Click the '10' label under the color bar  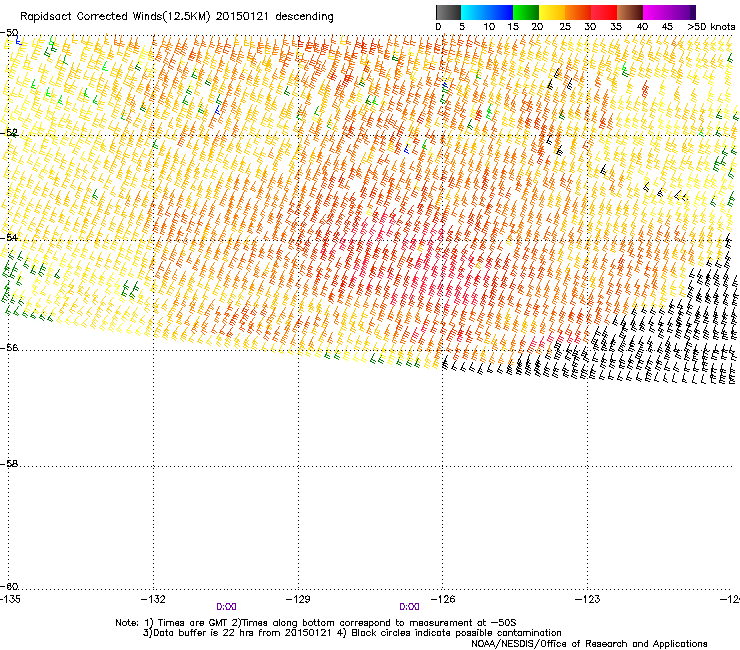tap(489, 27)
